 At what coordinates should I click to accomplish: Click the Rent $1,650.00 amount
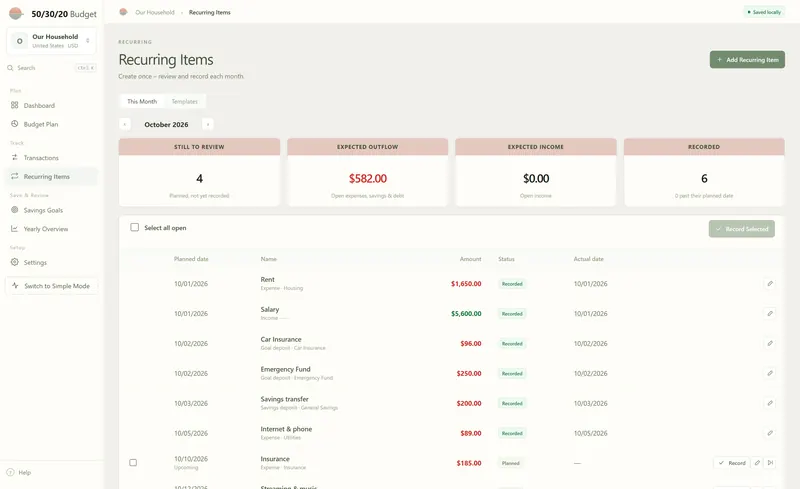(x=466, y=284)
